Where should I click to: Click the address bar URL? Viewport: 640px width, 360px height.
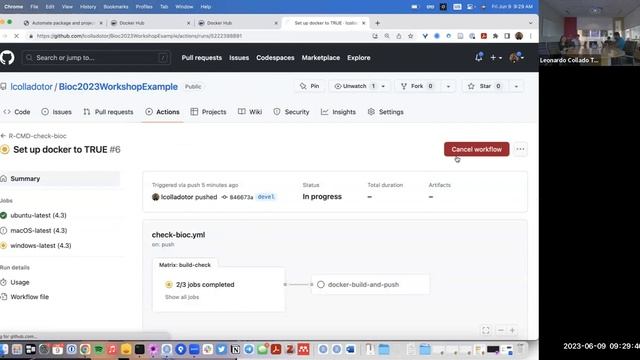pos(139,36)
